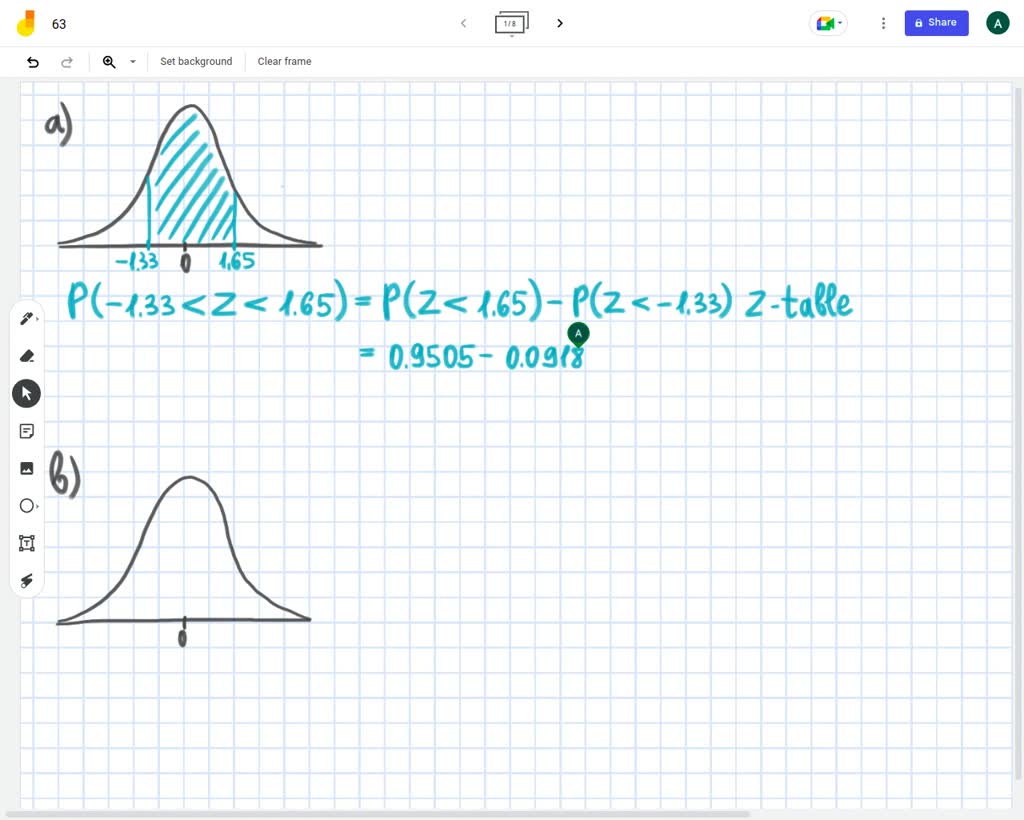Choose the Select arrow tool
Viewport: 1024px width, 820px height.
pos(27,394)
